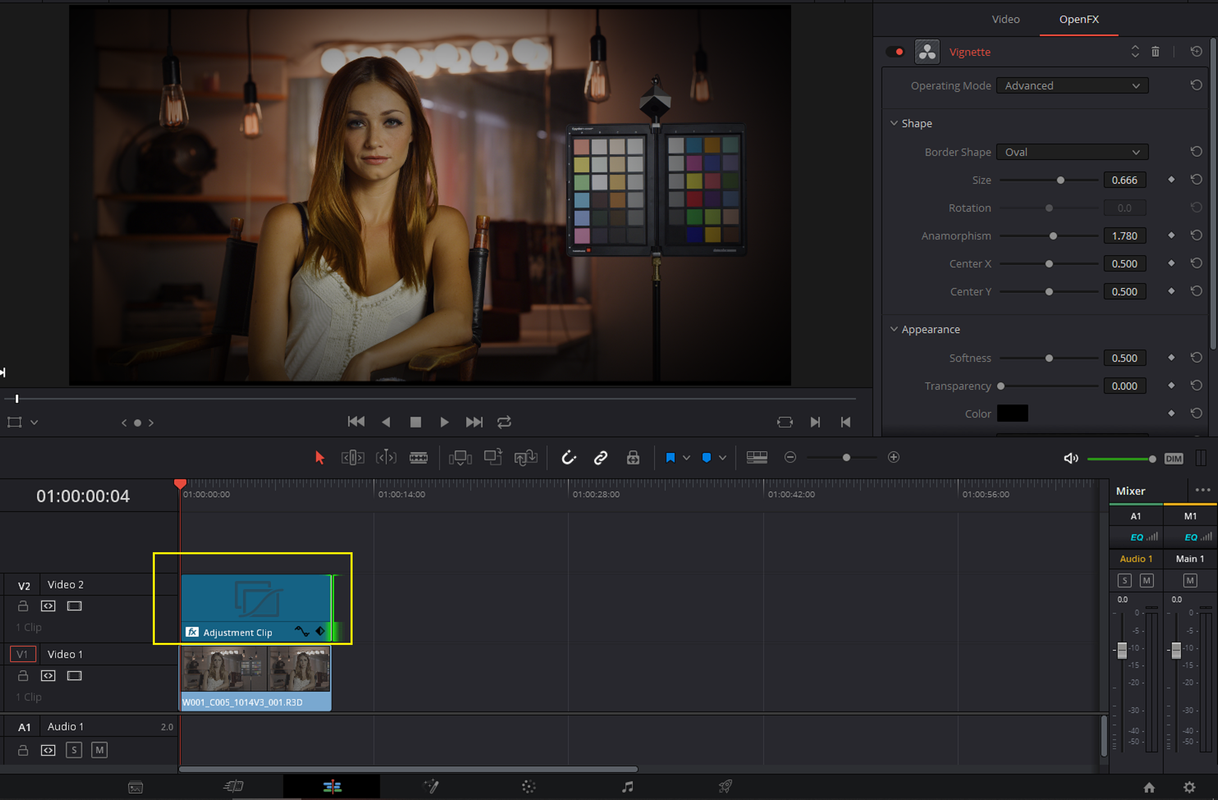
Task: Open the Mixer options menu
Action: [1202, 490]
